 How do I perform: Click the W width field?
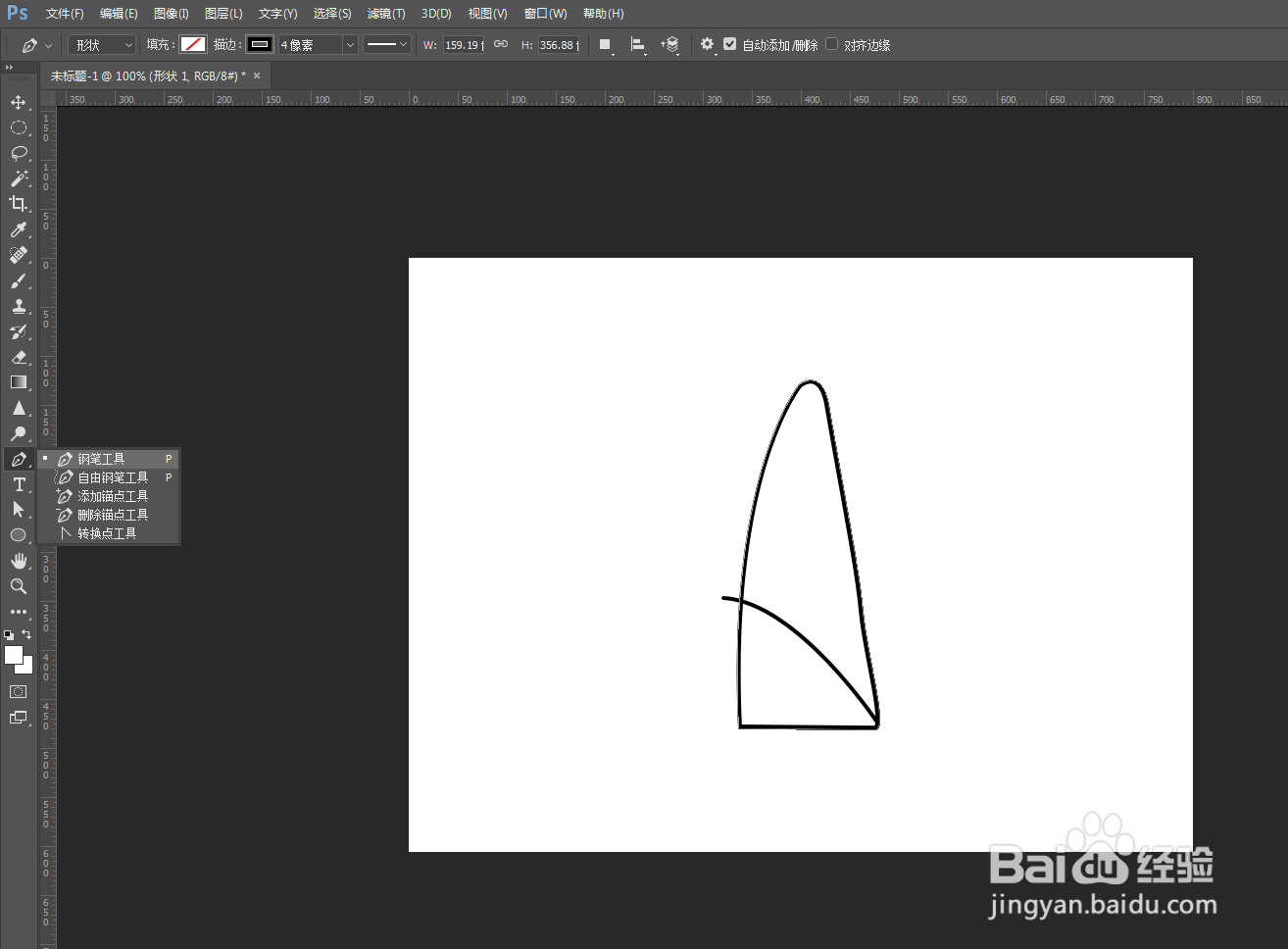click(464, 45)
